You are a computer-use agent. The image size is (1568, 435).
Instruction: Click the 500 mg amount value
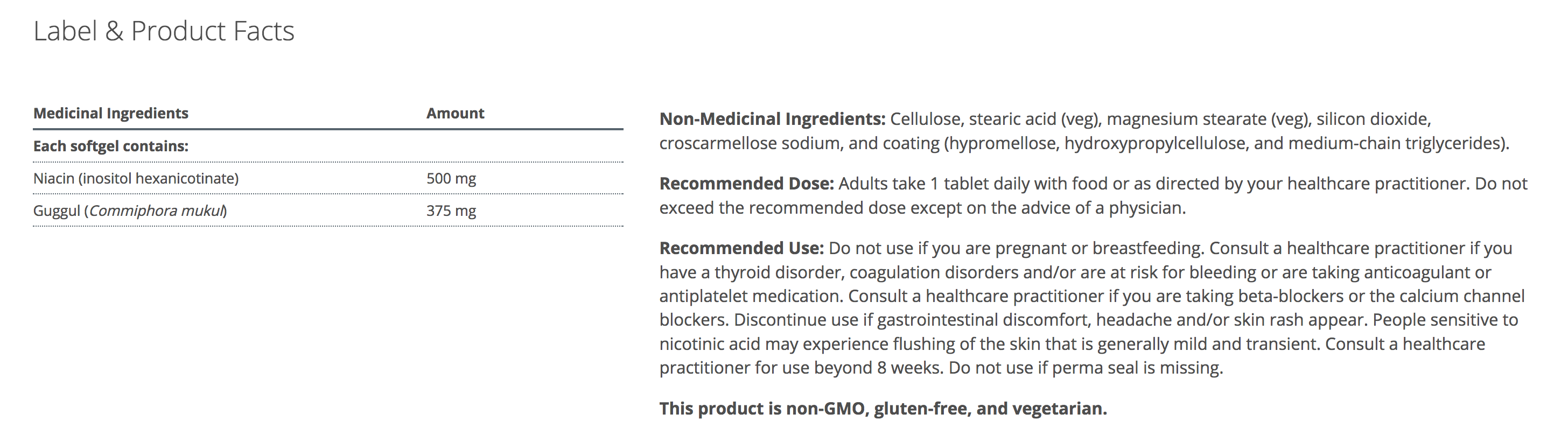pyautogui.click(x=451, y=178)
